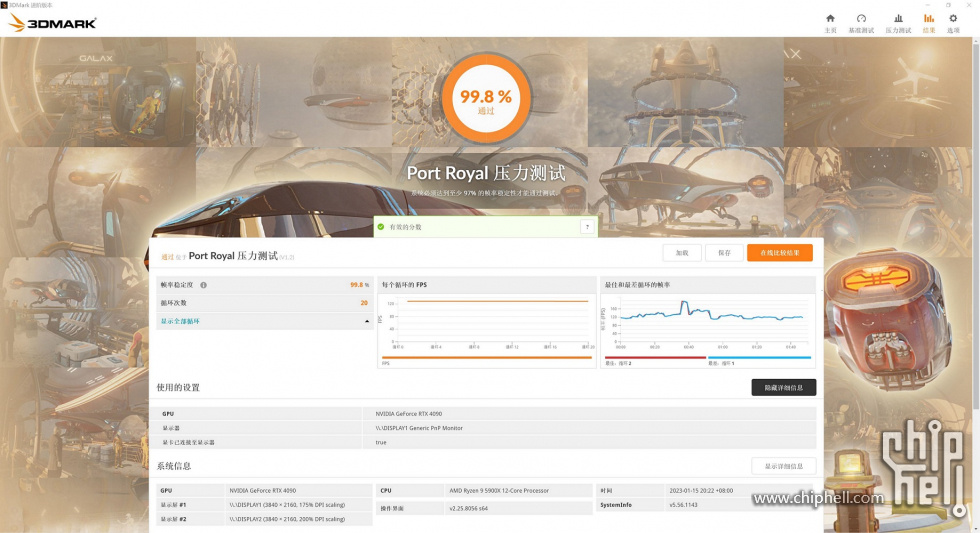This screenshot has width=980, height=533.
Task: Click the 有效的分数 status banner
Action: pos(486,227)
